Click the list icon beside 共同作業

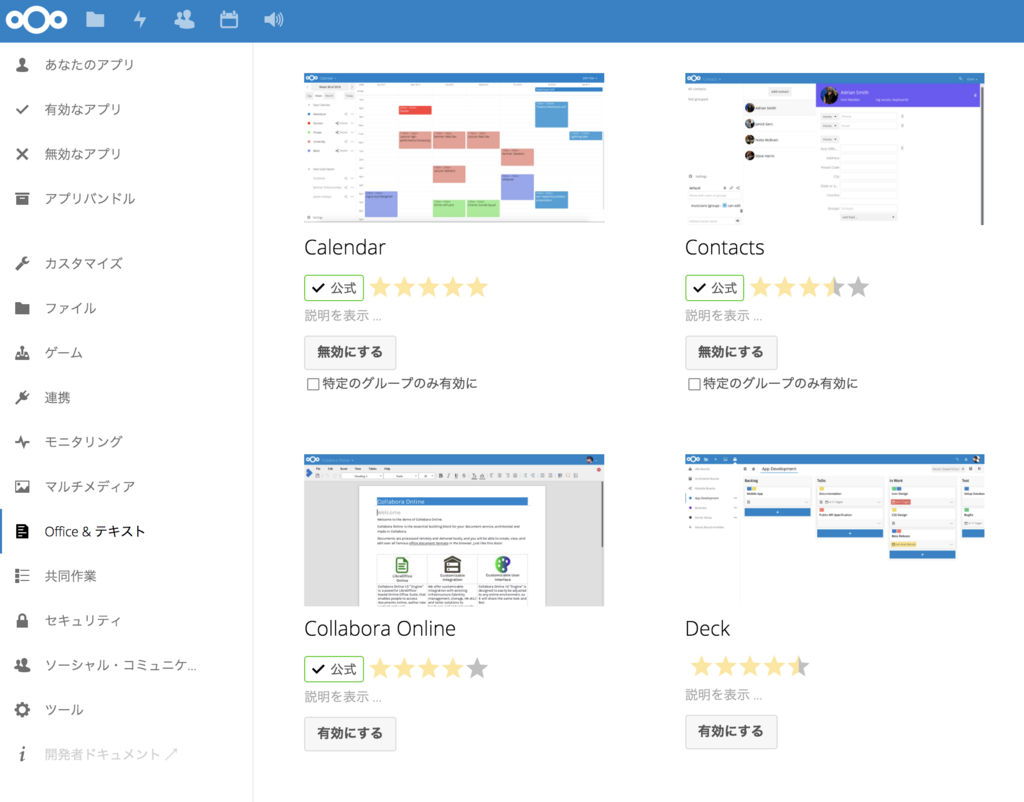[x=22, y=576]
